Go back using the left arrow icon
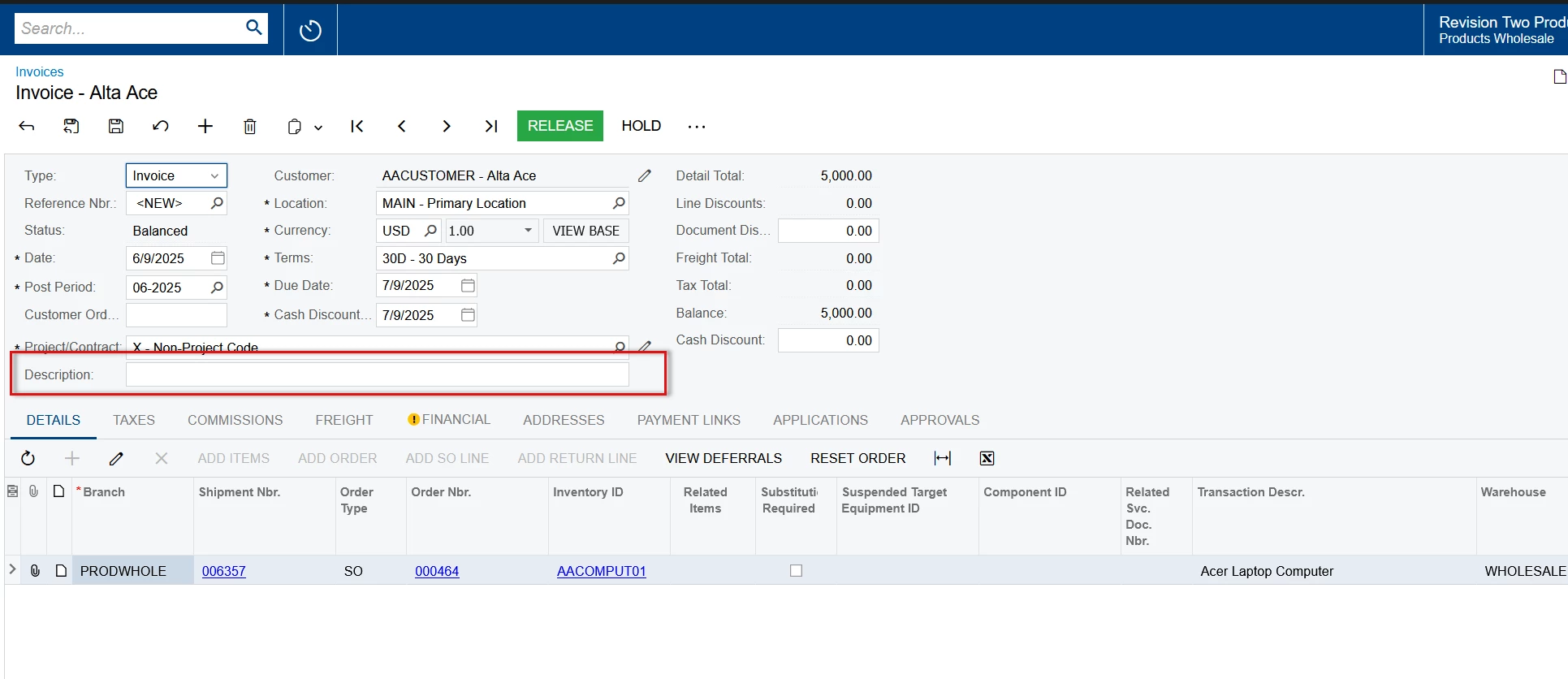 (x=27, y=126)
